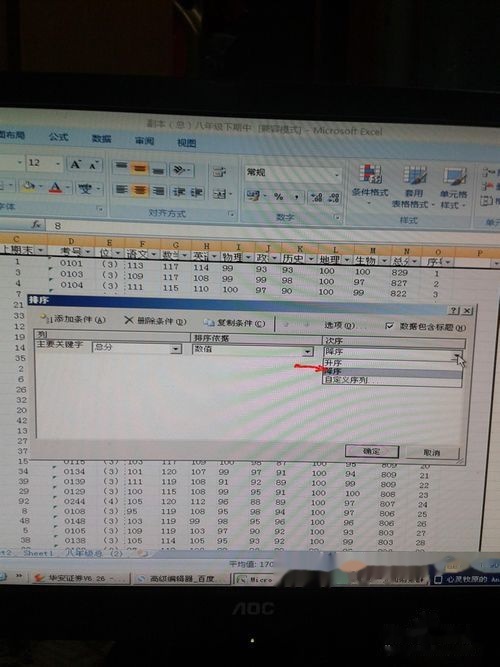Toggle the 数据包含标题 checkbox
Image resolution: width=500 pixels, height=667 pixels.
(389, 326)
